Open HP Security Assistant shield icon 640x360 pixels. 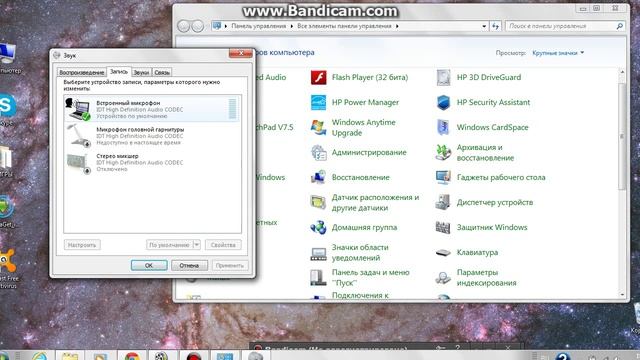coord(443,102)
